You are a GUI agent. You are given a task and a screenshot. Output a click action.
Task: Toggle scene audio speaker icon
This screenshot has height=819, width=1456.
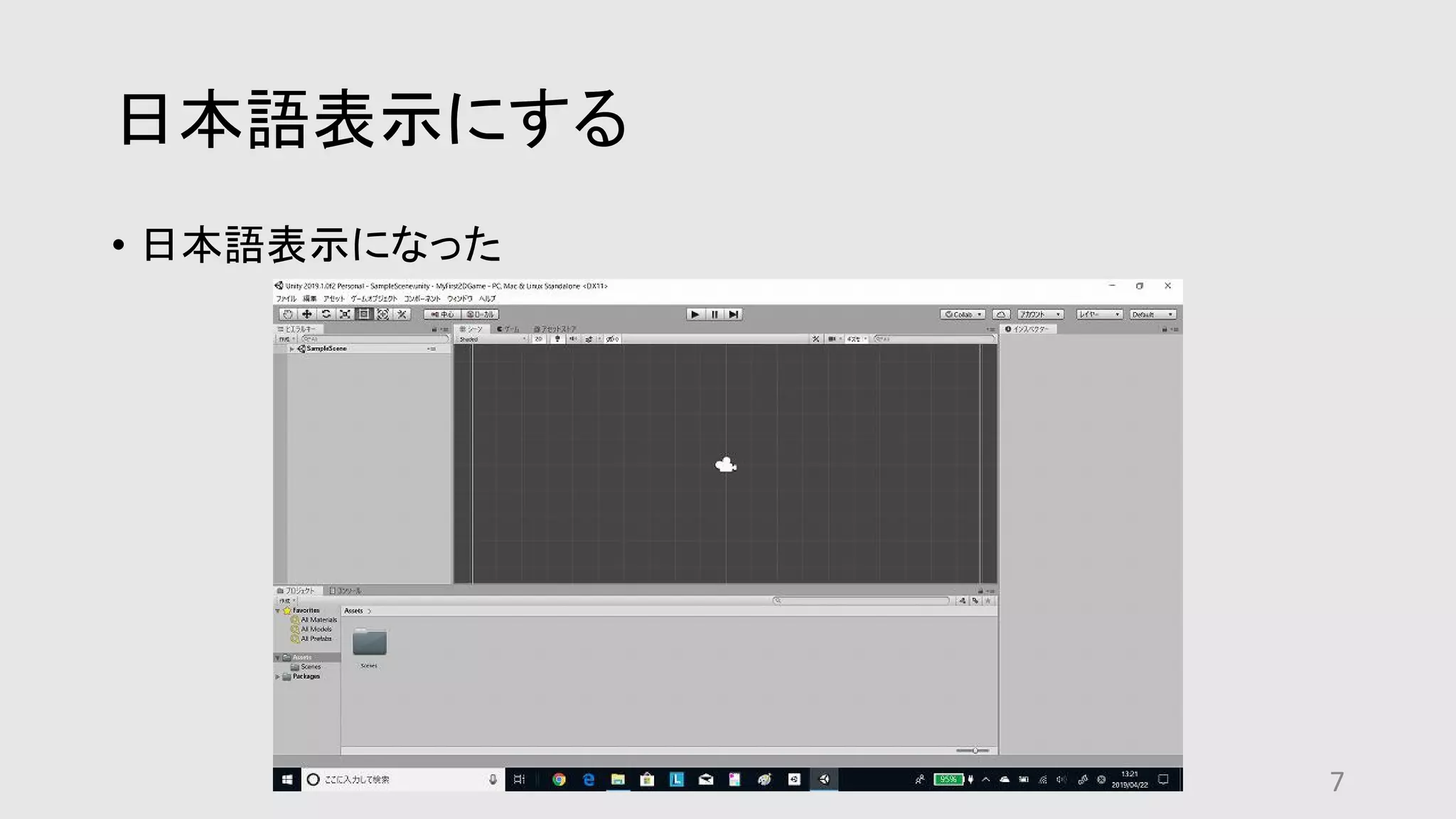click(x=573, y=339)
